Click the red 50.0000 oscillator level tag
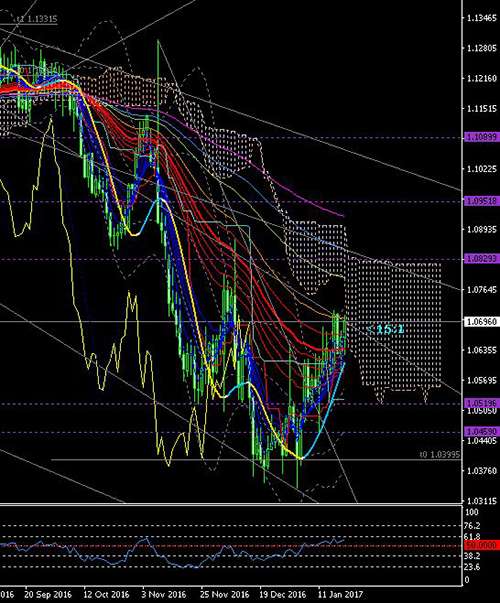The image size is (500, 603). click(482, 545)
